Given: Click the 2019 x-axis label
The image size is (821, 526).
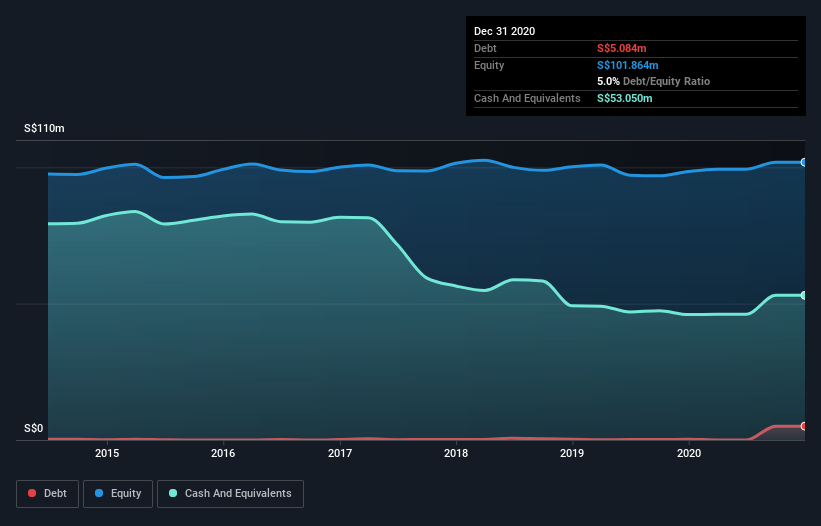Looking at the screenshot, I should tap(572, 453).
